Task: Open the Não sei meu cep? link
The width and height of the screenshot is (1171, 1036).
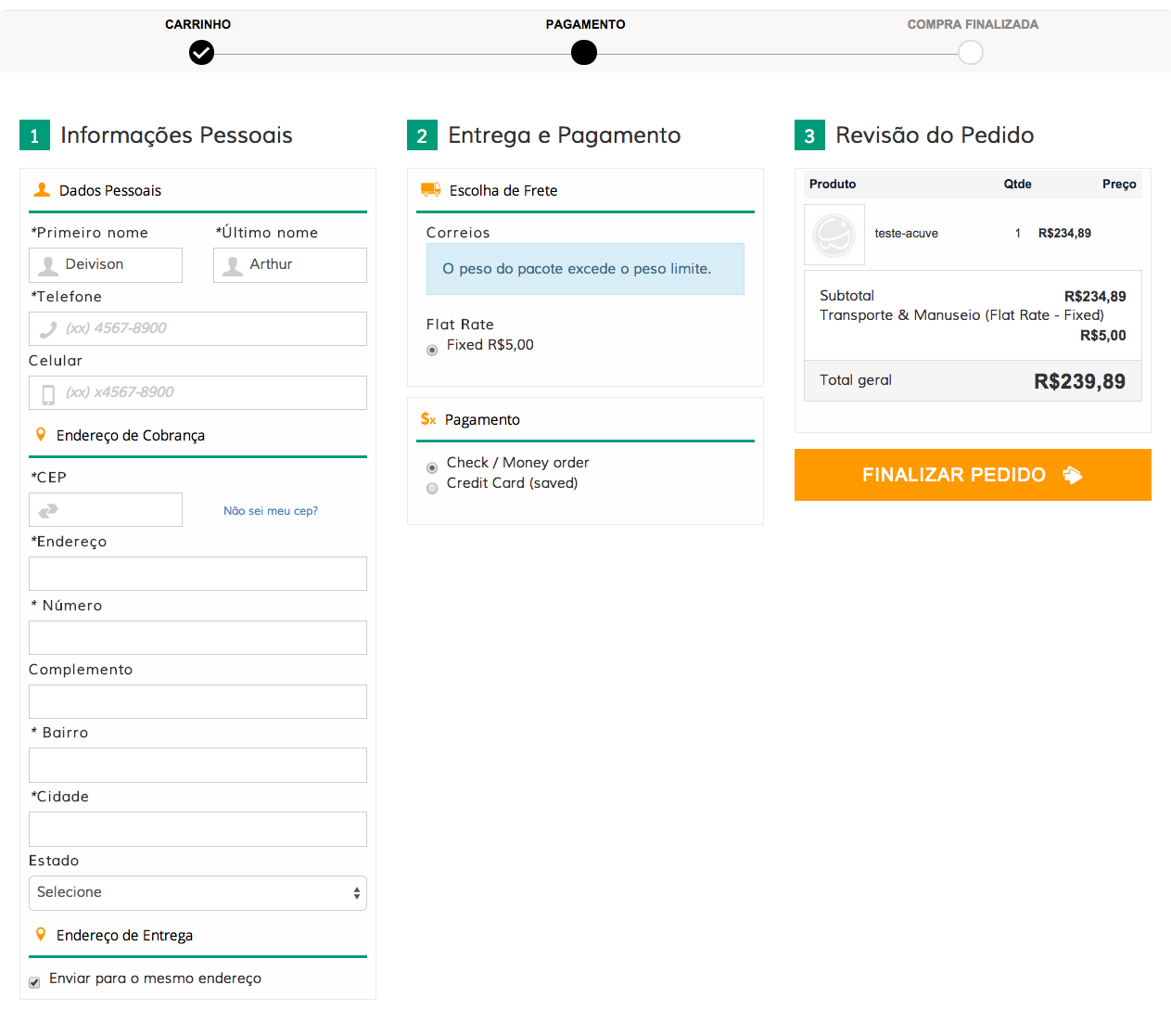Action: pyautogui.click(x=270, y=511)
